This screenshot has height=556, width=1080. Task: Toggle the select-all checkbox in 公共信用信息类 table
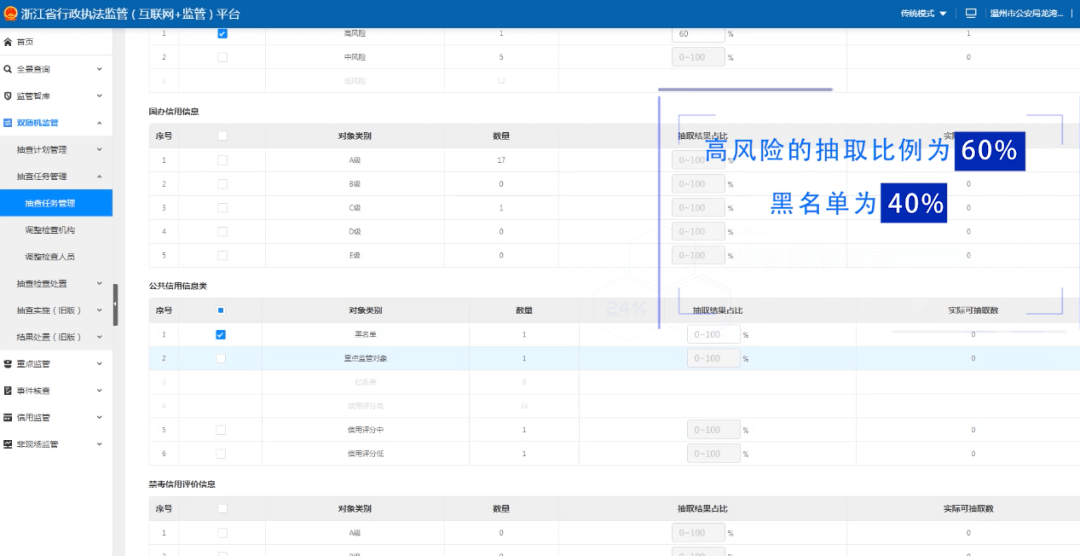(x=220, y=311)
